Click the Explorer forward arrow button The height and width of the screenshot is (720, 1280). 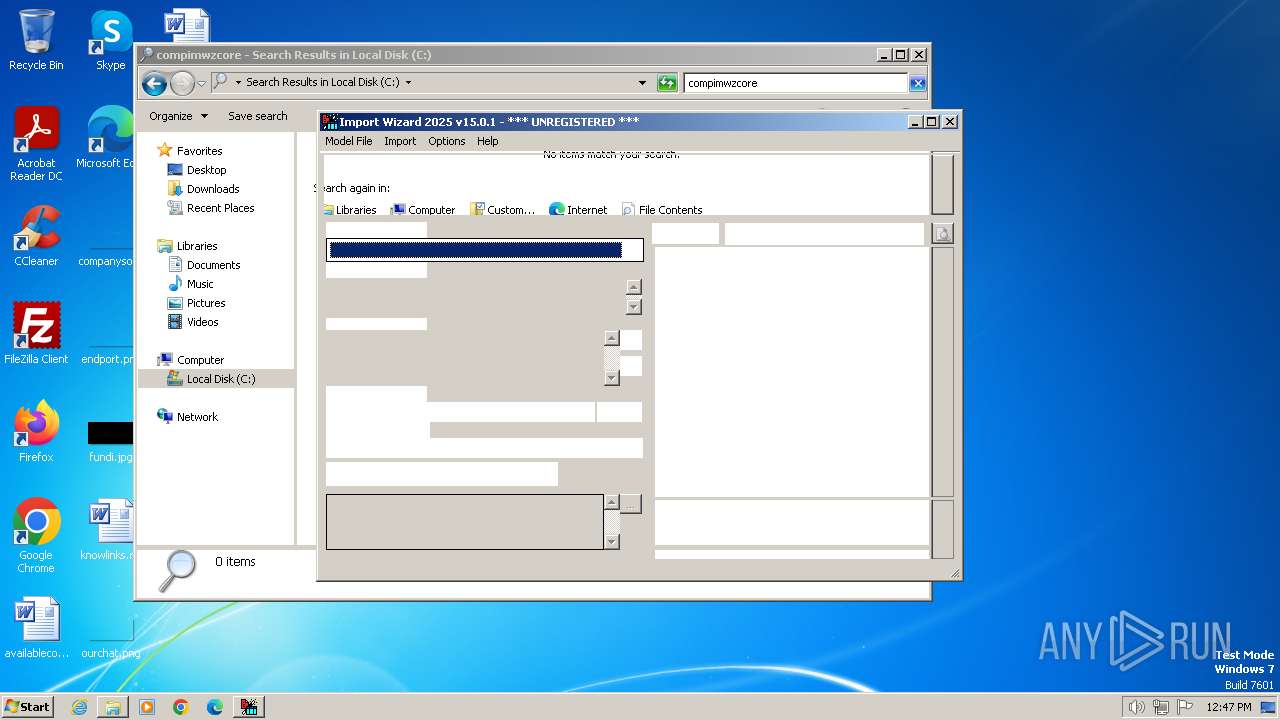(182, 83)
